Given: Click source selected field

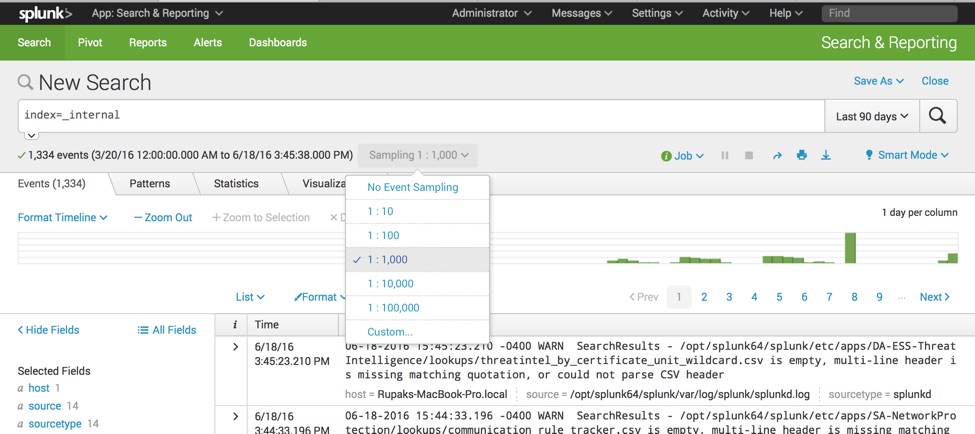Looking at the screenshot, I should click(45, 406).
